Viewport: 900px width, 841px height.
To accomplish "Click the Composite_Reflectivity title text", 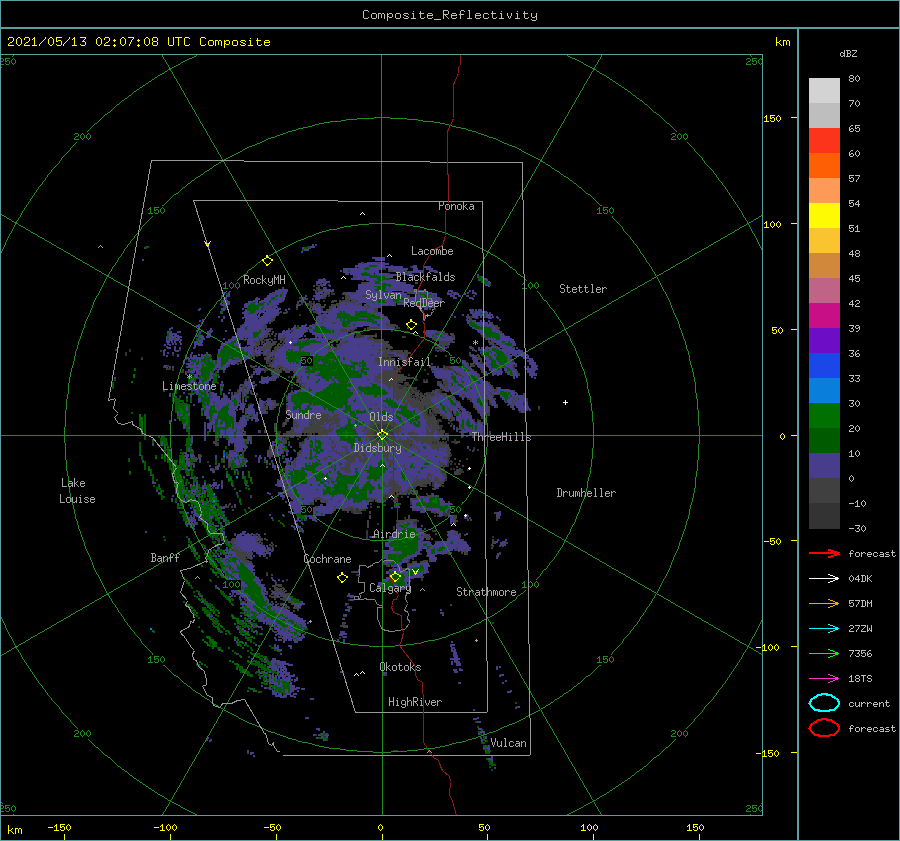I will 450,15.
